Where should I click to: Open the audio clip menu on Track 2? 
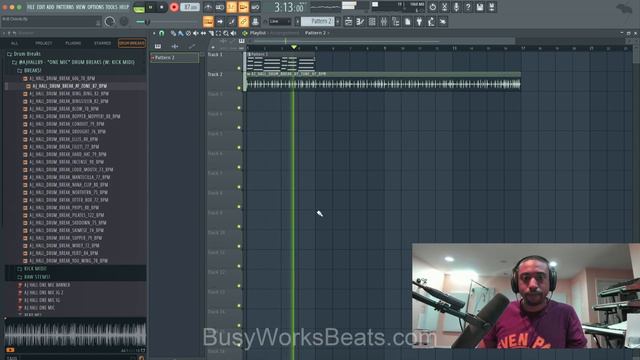248,74
